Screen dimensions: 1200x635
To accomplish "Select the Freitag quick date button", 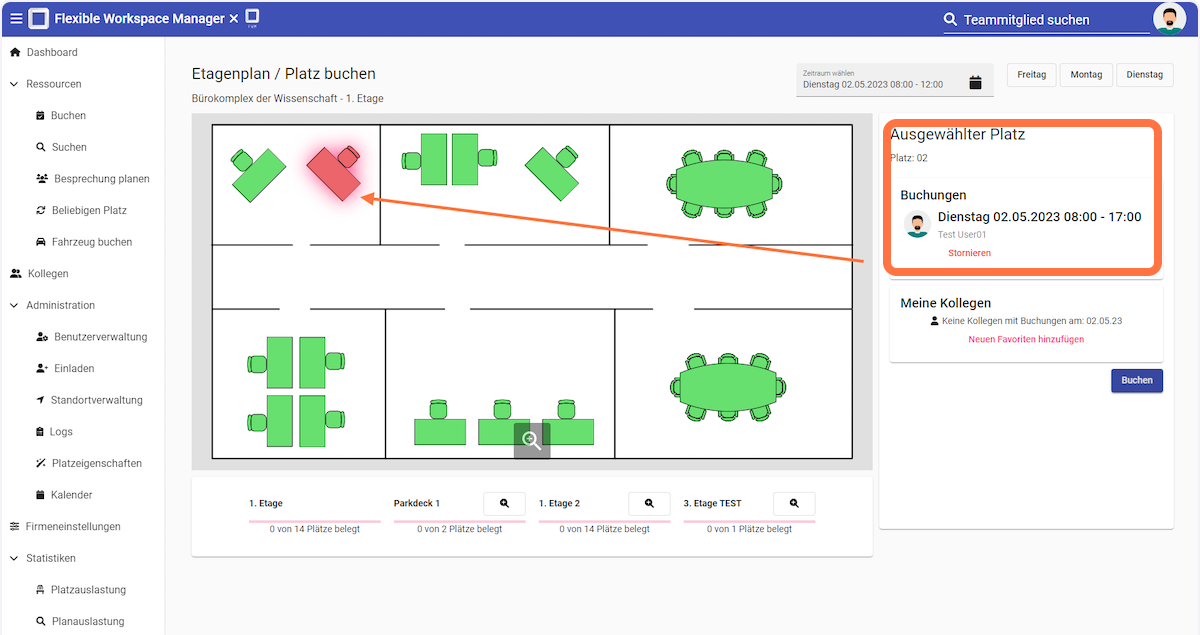I will pyautogui.click(x=1031, y=75).
